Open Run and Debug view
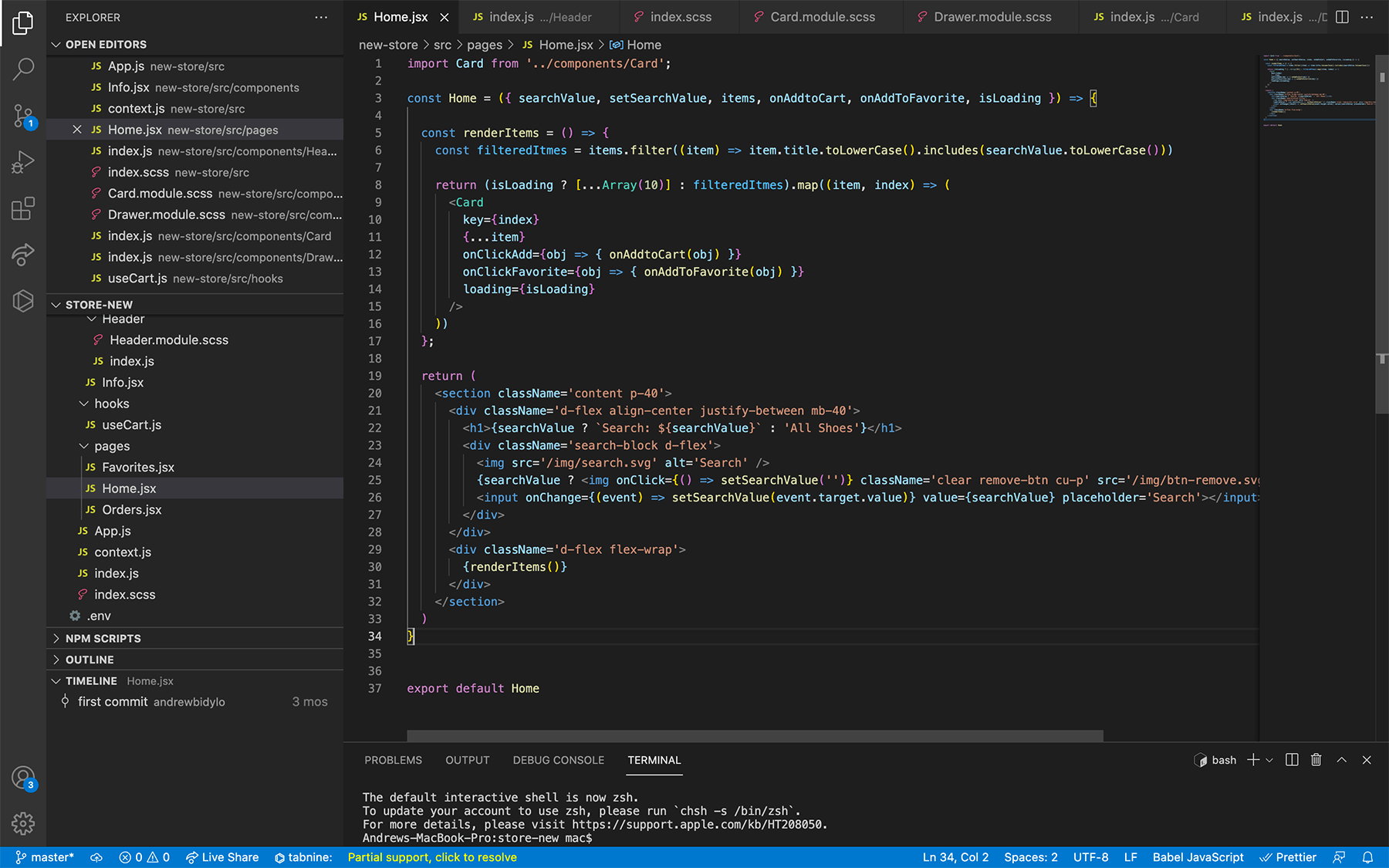1389x868 pixels. coord(23,162)
